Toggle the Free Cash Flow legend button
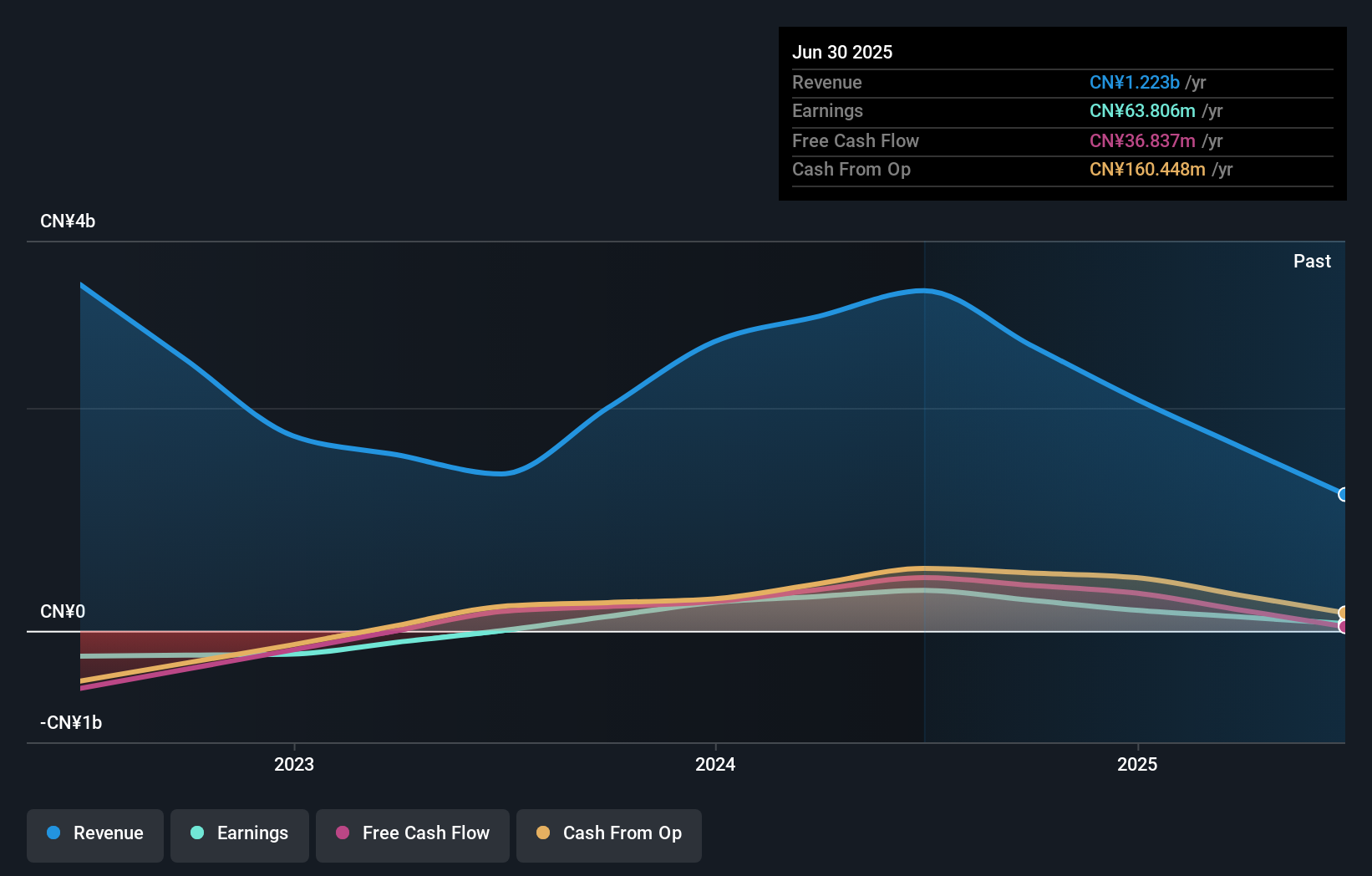Screen dimensions: 1372x876 pyautogui.click(x=413, y=835)
